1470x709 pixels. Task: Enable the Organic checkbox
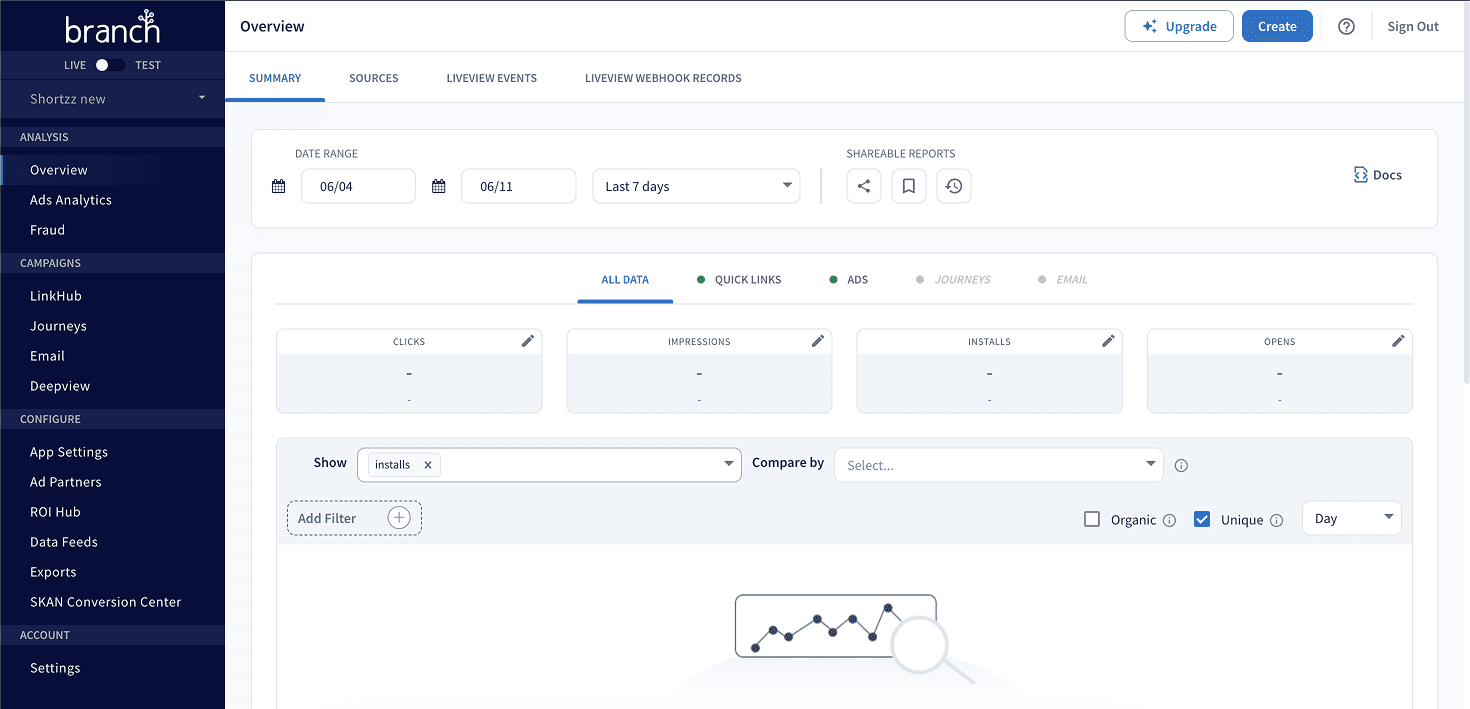click(1092, 519)
